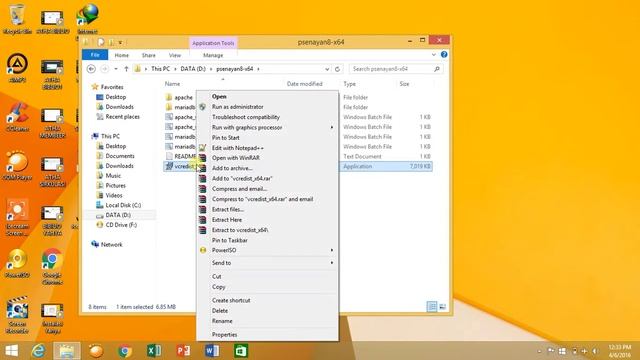
Task: Open the CCleaner desktop shortcut
Action: (17, 116)
